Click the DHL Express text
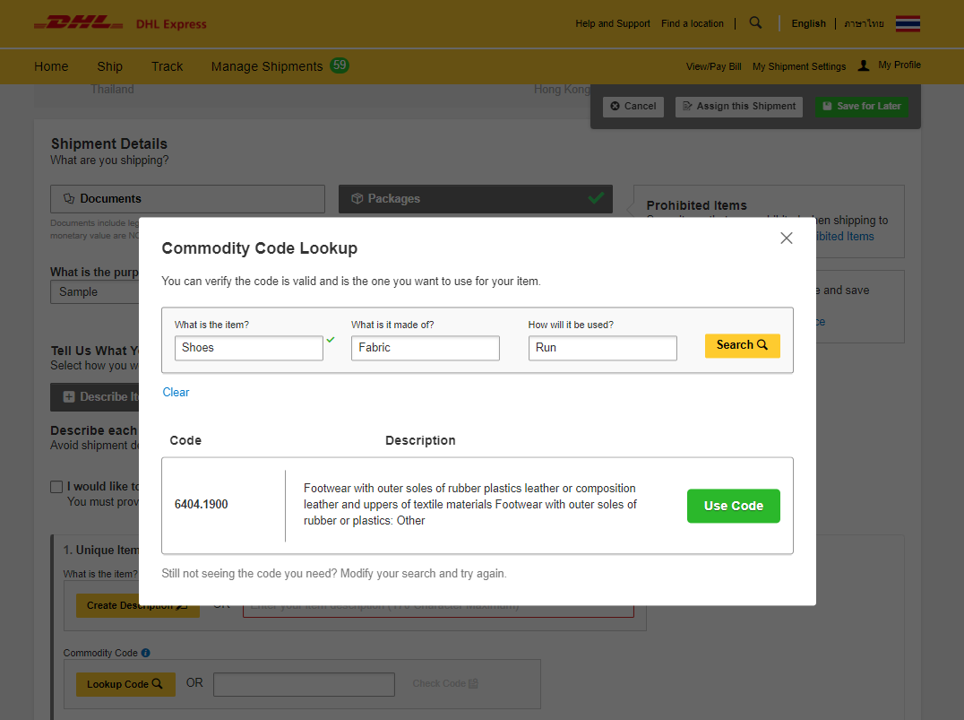 click(x=171, y=24)
